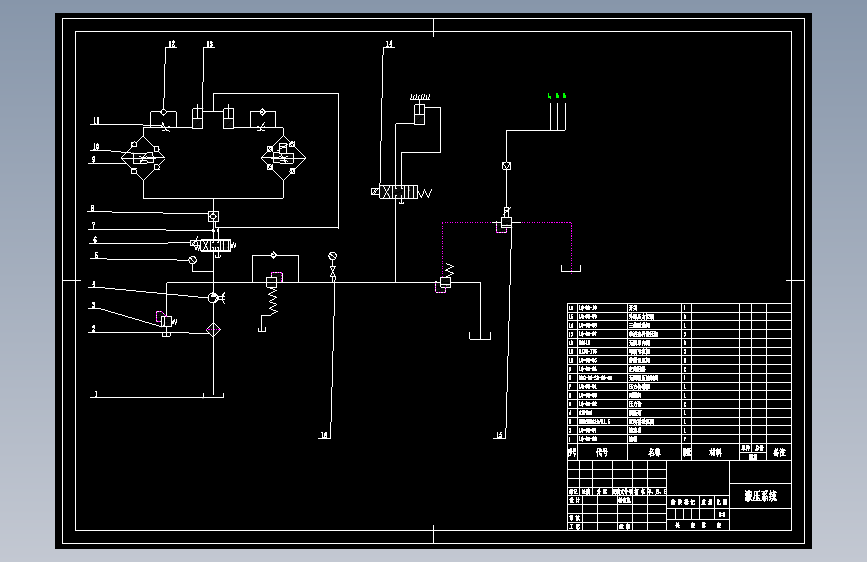Click the second cylinder symbol right of callout 13
The height and width of the screenshot is (562, 867).
click(228, 117)
